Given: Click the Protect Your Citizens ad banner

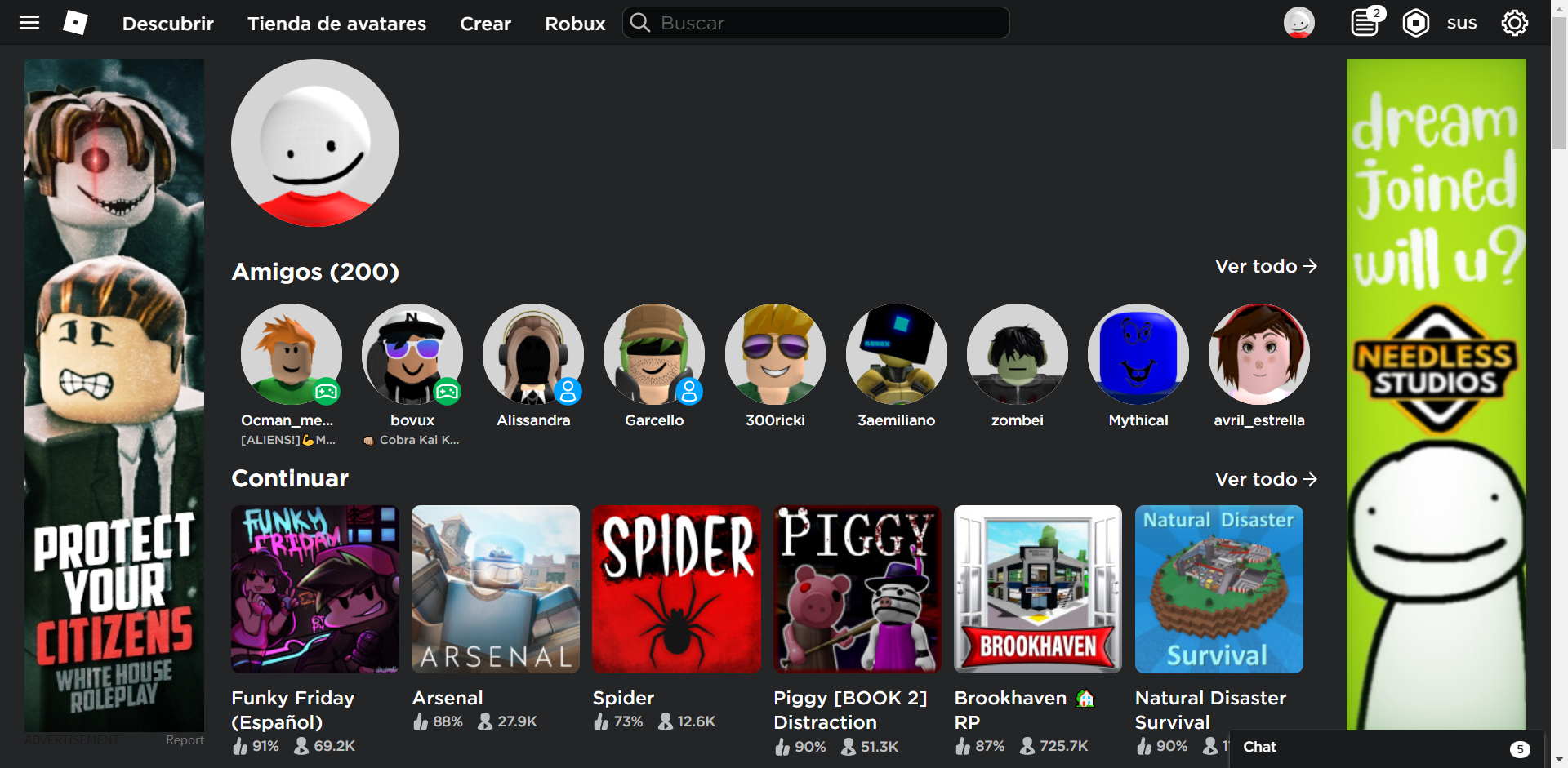Looking at the screenshot, I should click(114, 395).
